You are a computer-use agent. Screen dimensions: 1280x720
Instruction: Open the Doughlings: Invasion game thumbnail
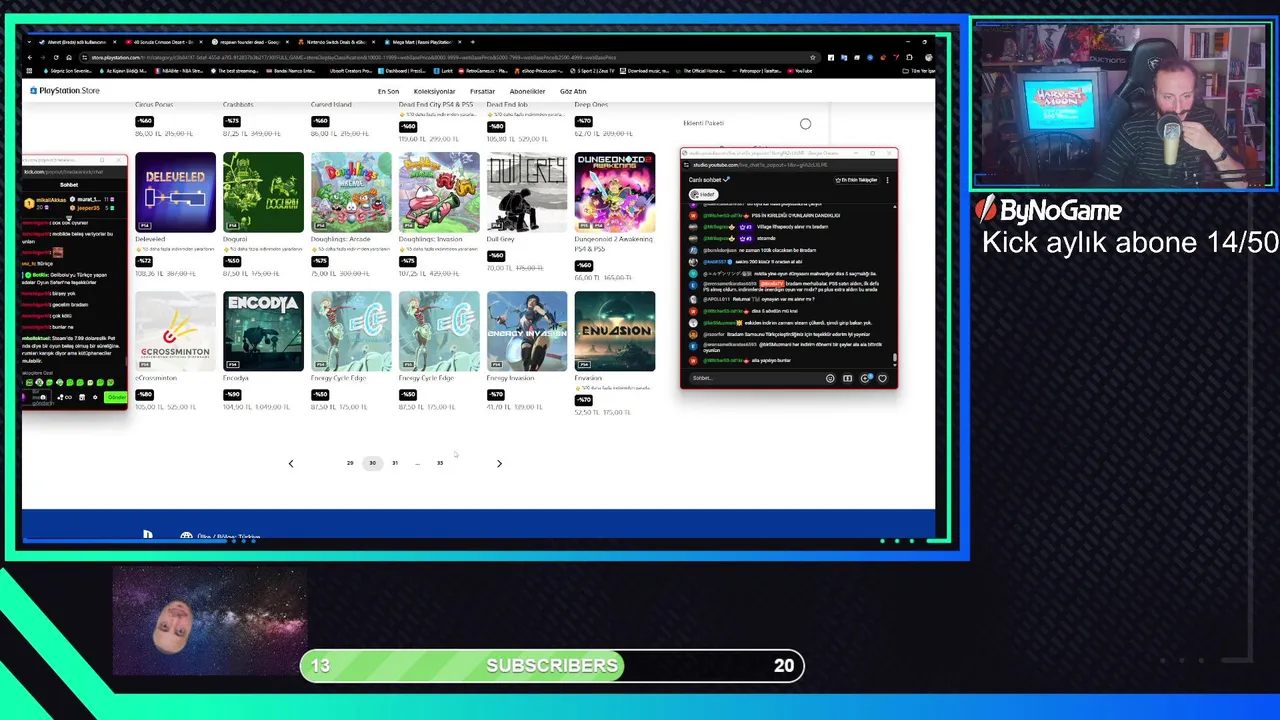439,192
